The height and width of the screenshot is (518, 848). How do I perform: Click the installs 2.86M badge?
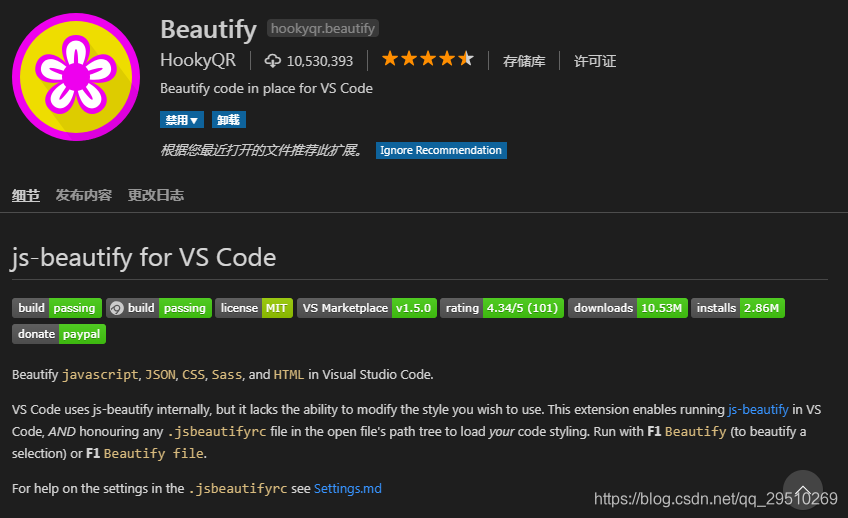[x=738, y=308]
